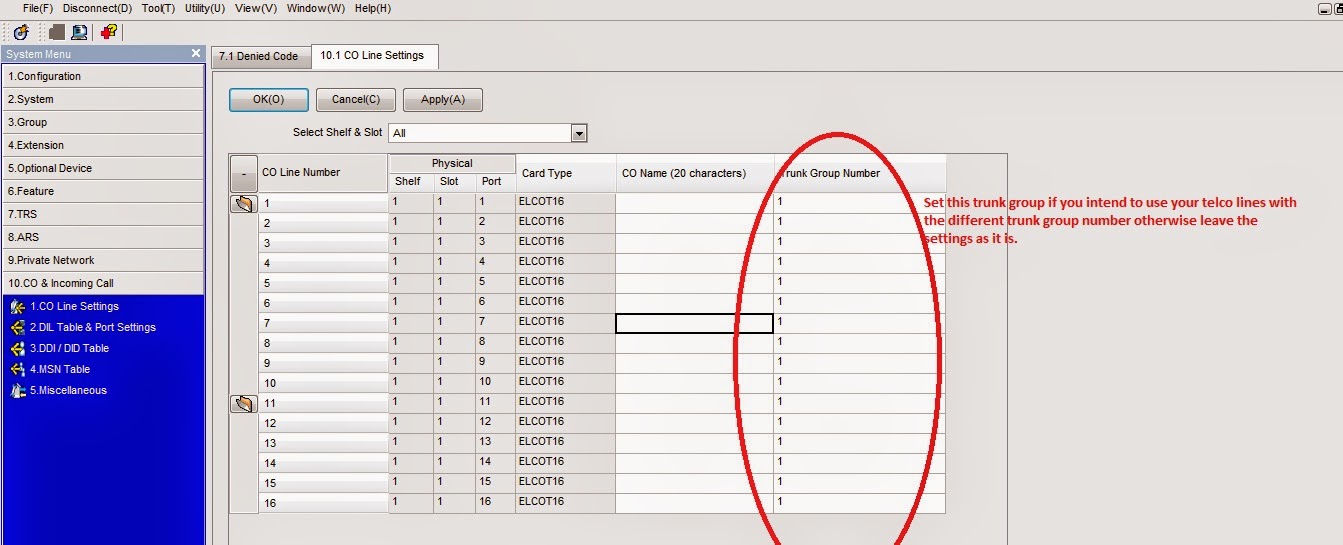1343x545 pixels.
Task: Open the Disconnect(D) menu
Action: tap(97, 8)
